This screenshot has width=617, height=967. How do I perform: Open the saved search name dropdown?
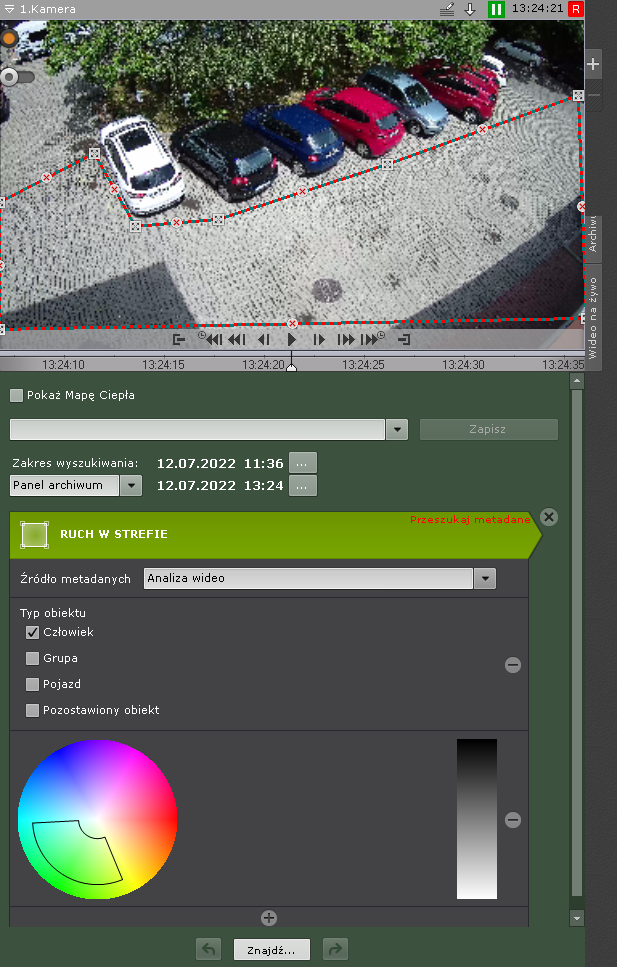click(x=397, y=429)
